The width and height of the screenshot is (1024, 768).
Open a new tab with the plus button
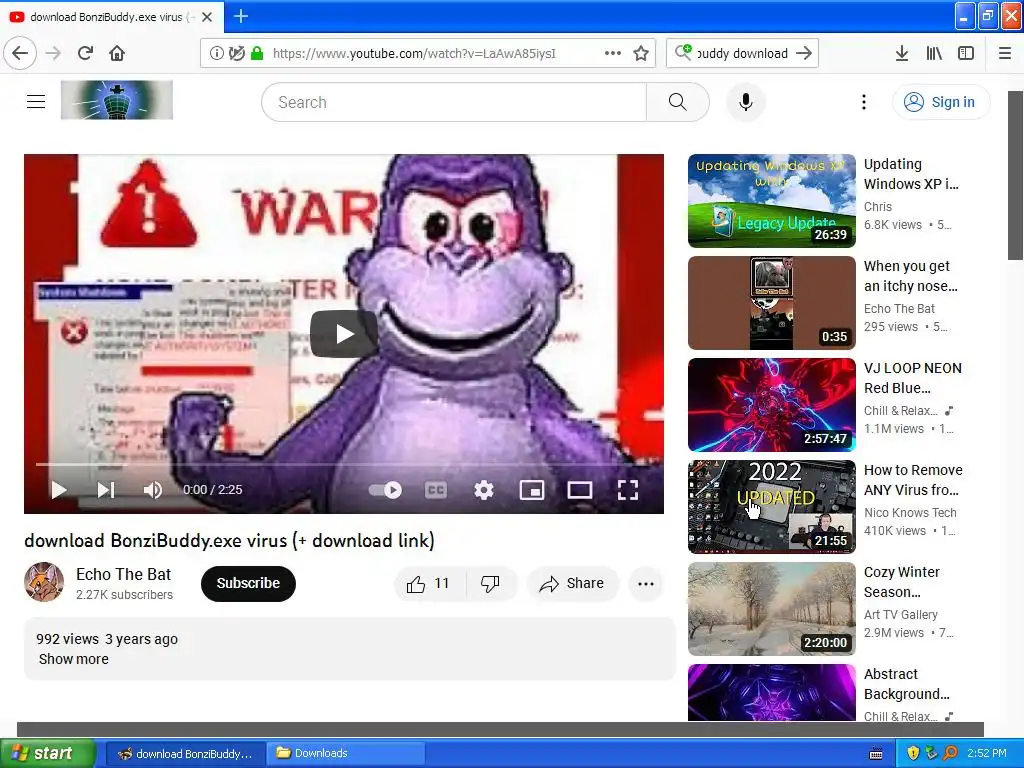240,16
